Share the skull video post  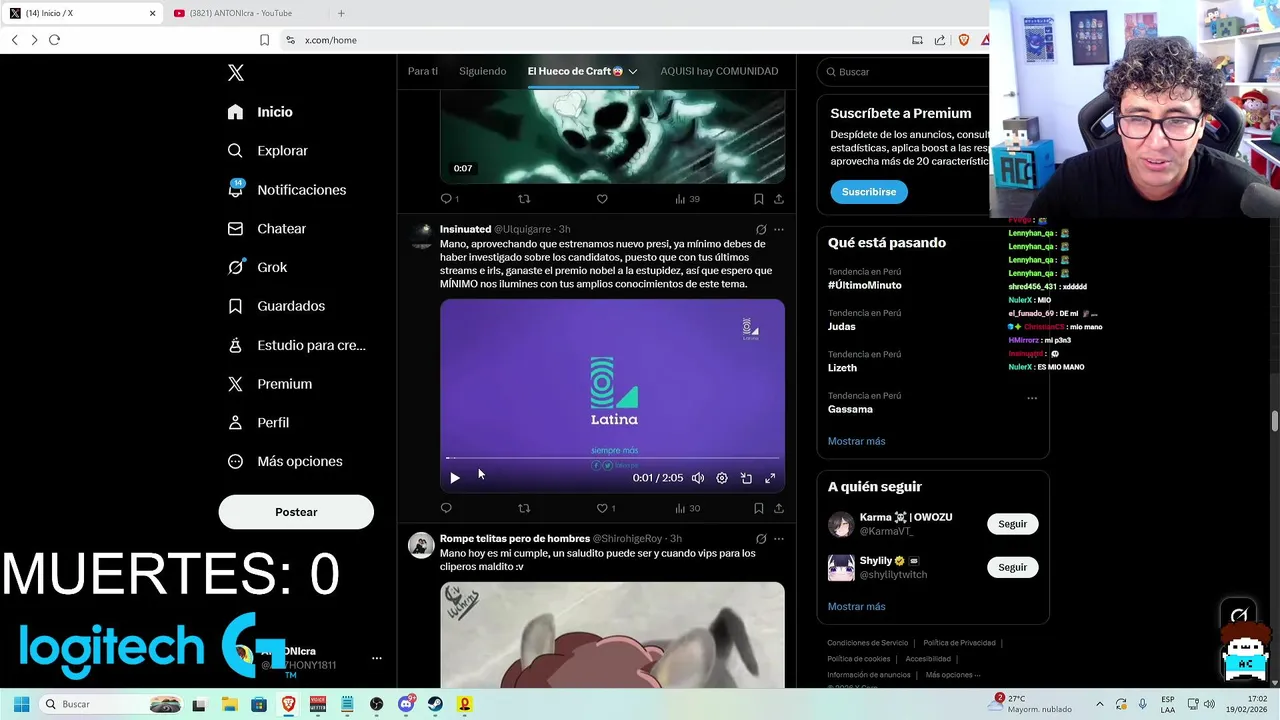pos(779,199)
